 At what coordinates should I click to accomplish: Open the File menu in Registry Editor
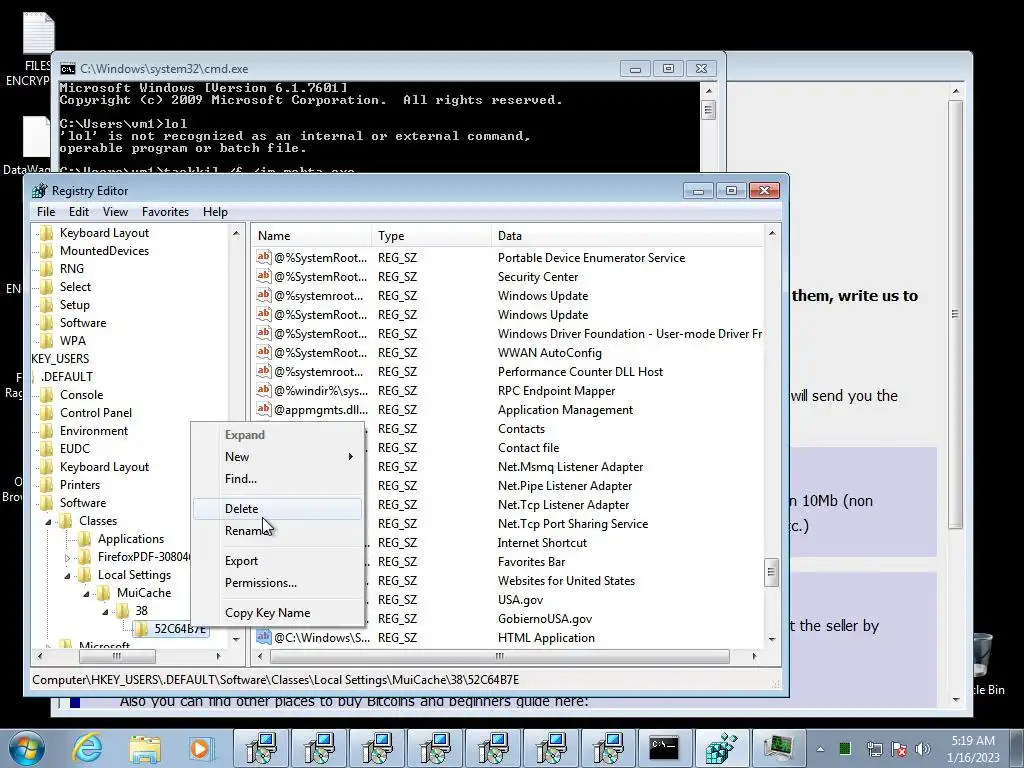(46, 212)
